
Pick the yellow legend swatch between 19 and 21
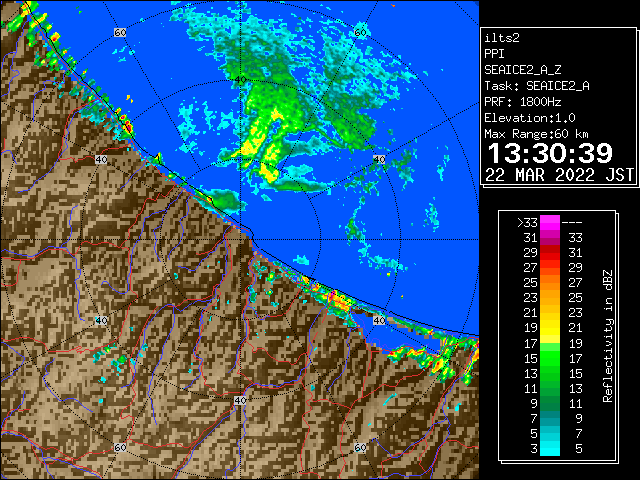[550, 328]
